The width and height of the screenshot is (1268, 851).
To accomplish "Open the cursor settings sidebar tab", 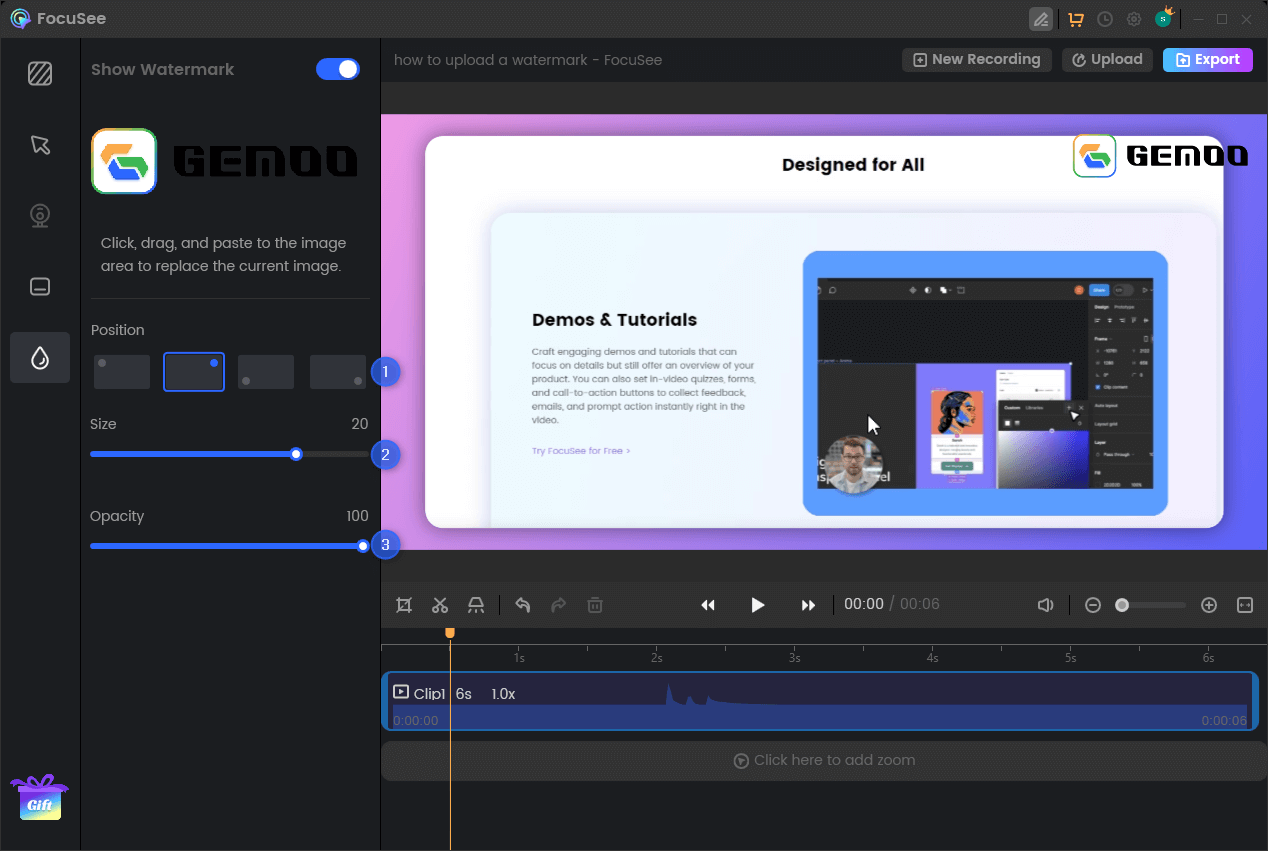I will [40, 145].
